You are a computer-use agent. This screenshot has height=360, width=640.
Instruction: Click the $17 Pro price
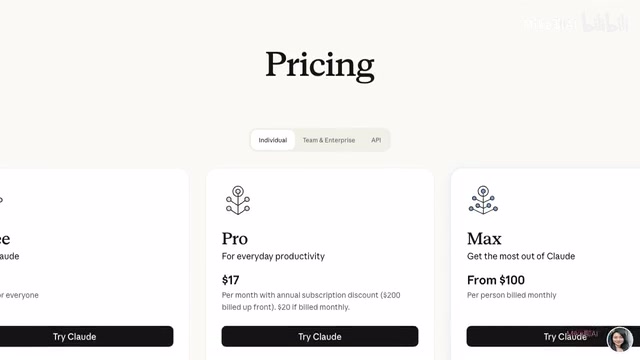230,280
